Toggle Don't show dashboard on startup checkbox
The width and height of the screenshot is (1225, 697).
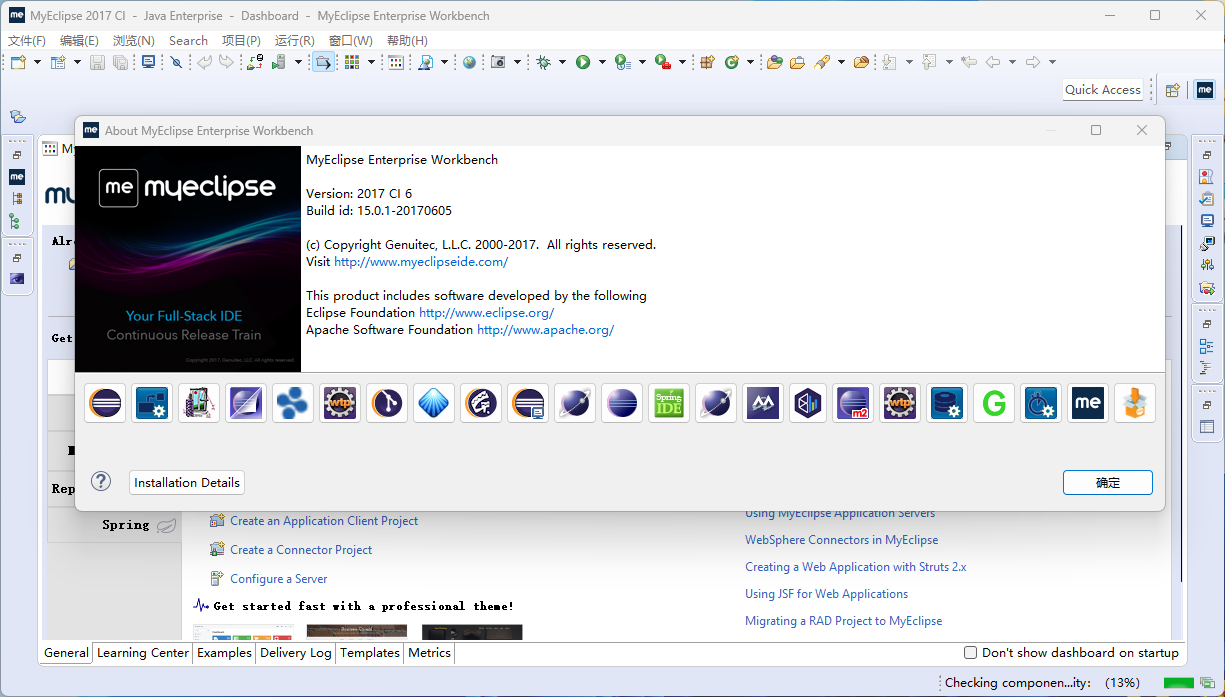click(x=970, y=652)
